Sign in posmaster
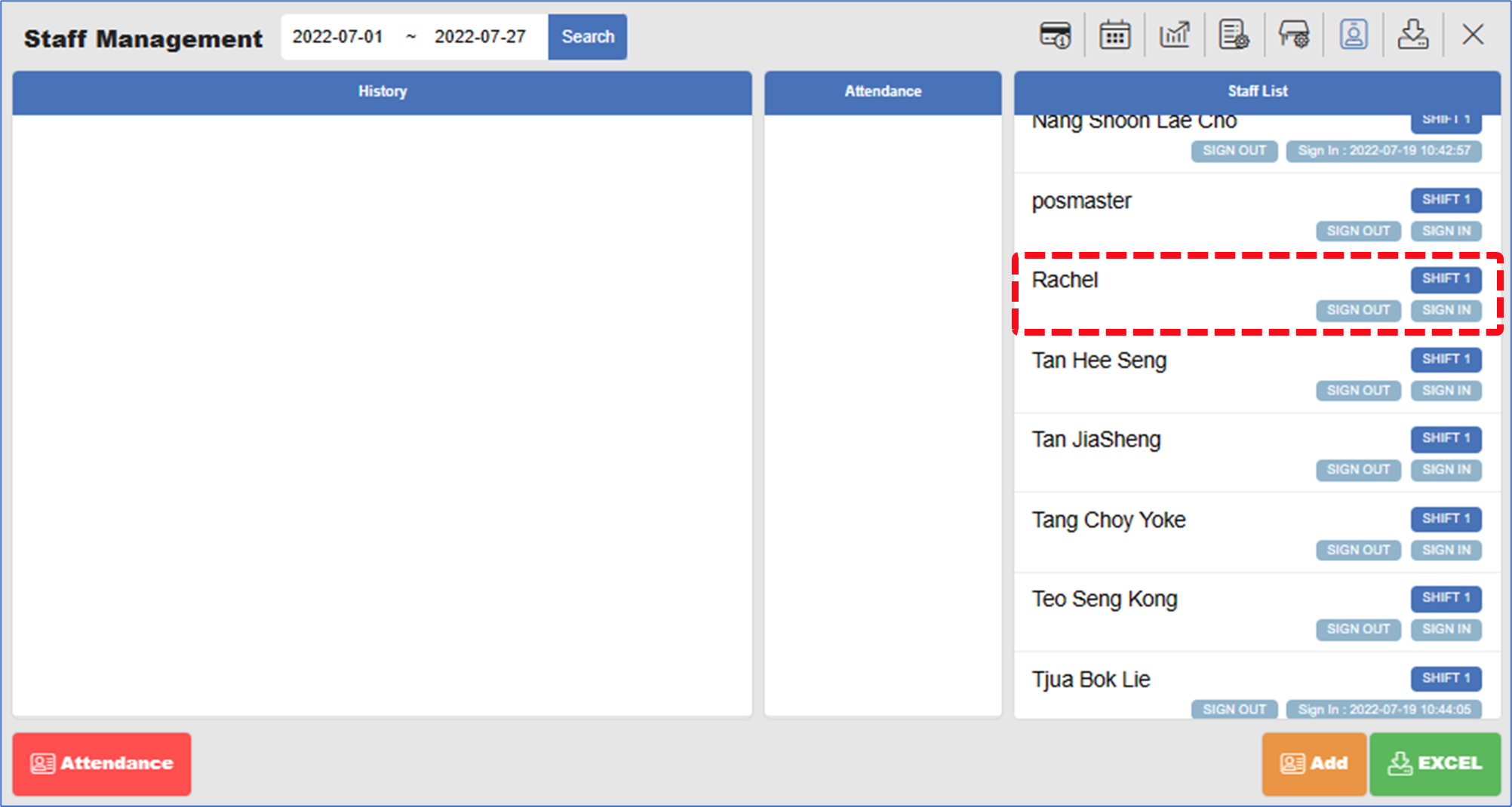Image resolution: width=1512 pixels, height=807 pixels. pos(1446,231)
